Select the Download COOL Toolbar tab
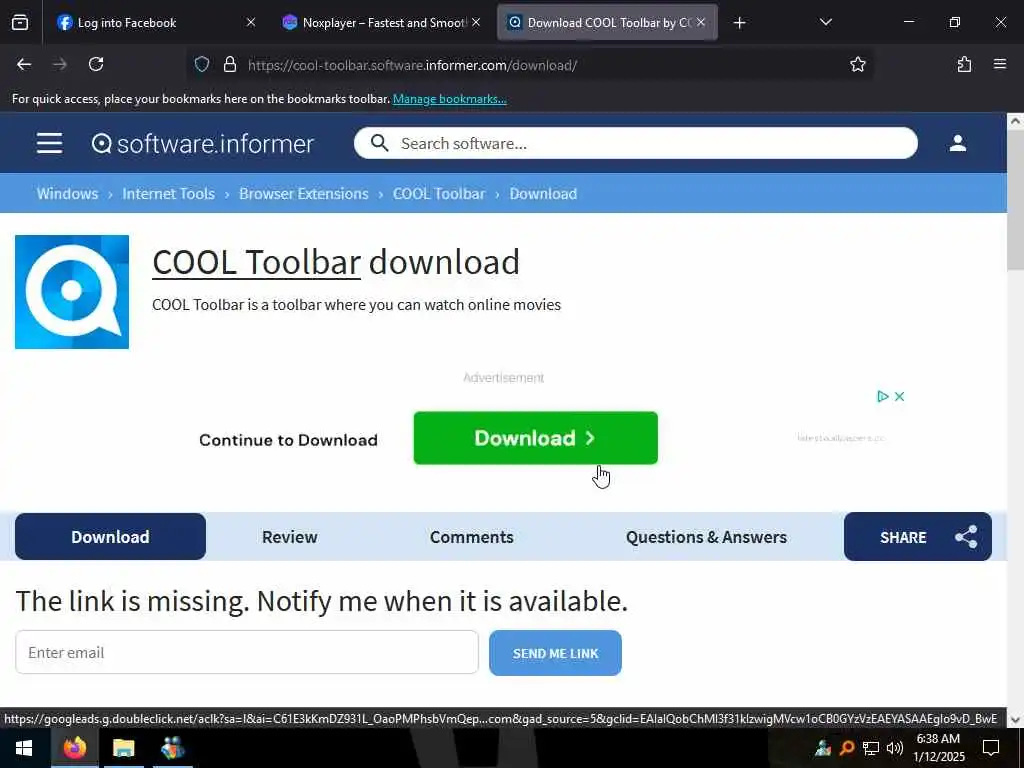1024x768 pixels. coord(607,23)
